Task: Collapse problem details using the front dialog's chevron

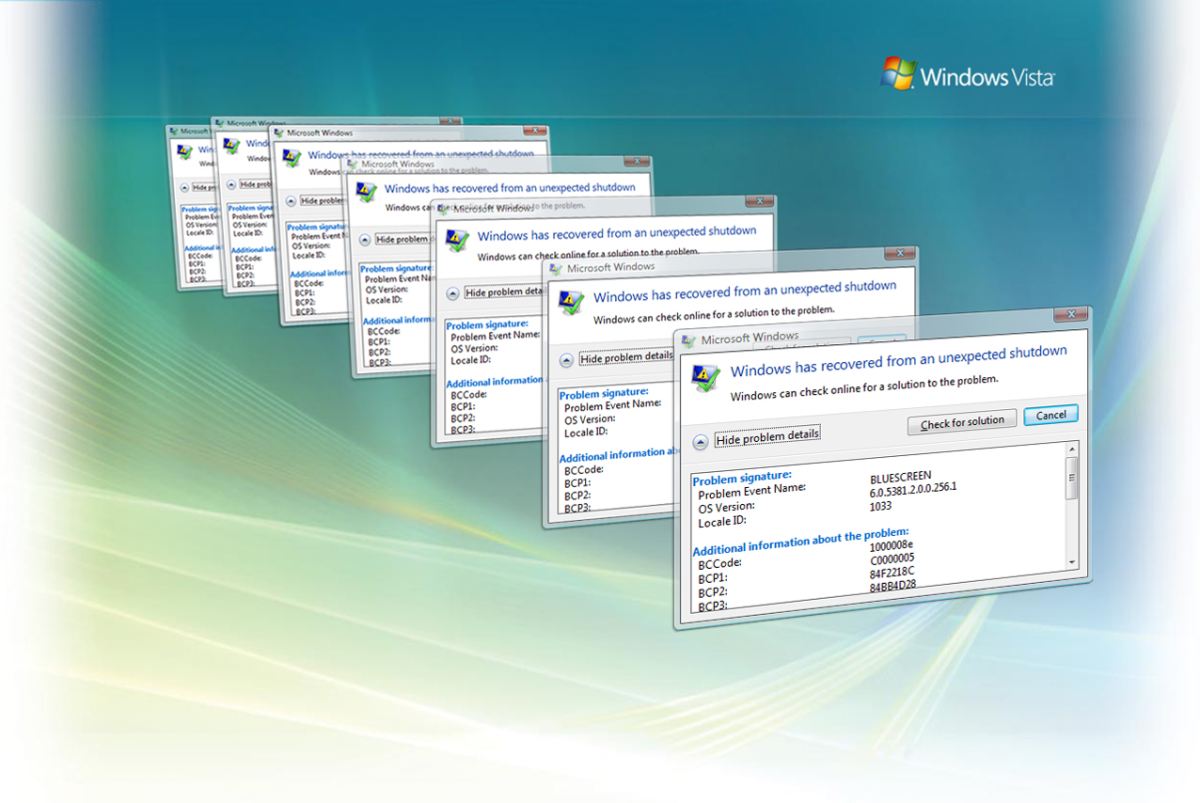Action: (x=700, y=441)
